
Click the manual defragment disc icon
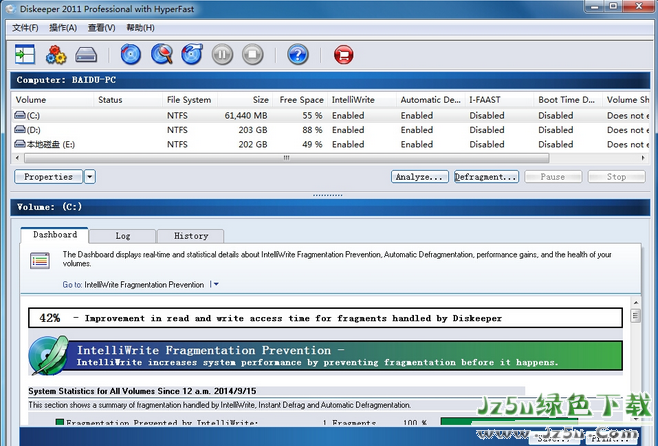[x=192, y=54]
